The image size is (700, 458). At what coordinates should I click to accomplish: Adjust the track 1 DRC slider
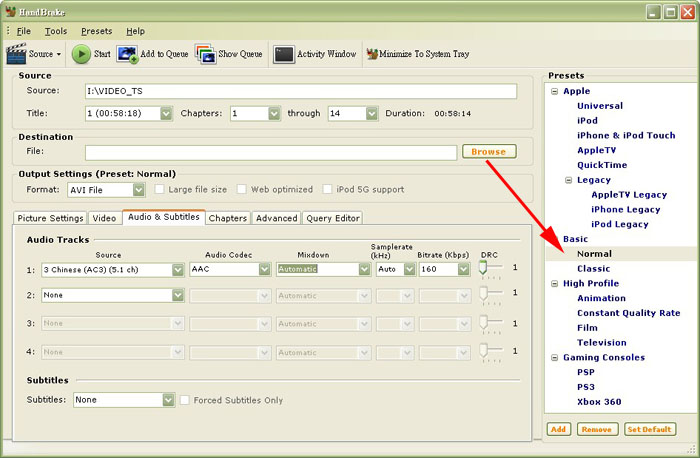pos(485,268)
